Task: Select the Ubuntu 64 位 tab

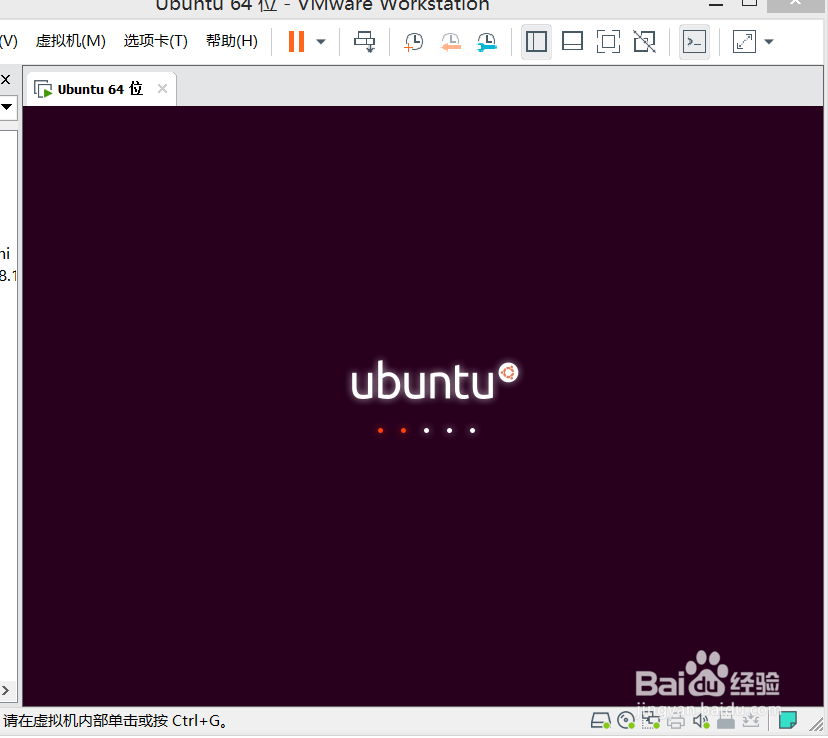Action: (x=100, y=89)
